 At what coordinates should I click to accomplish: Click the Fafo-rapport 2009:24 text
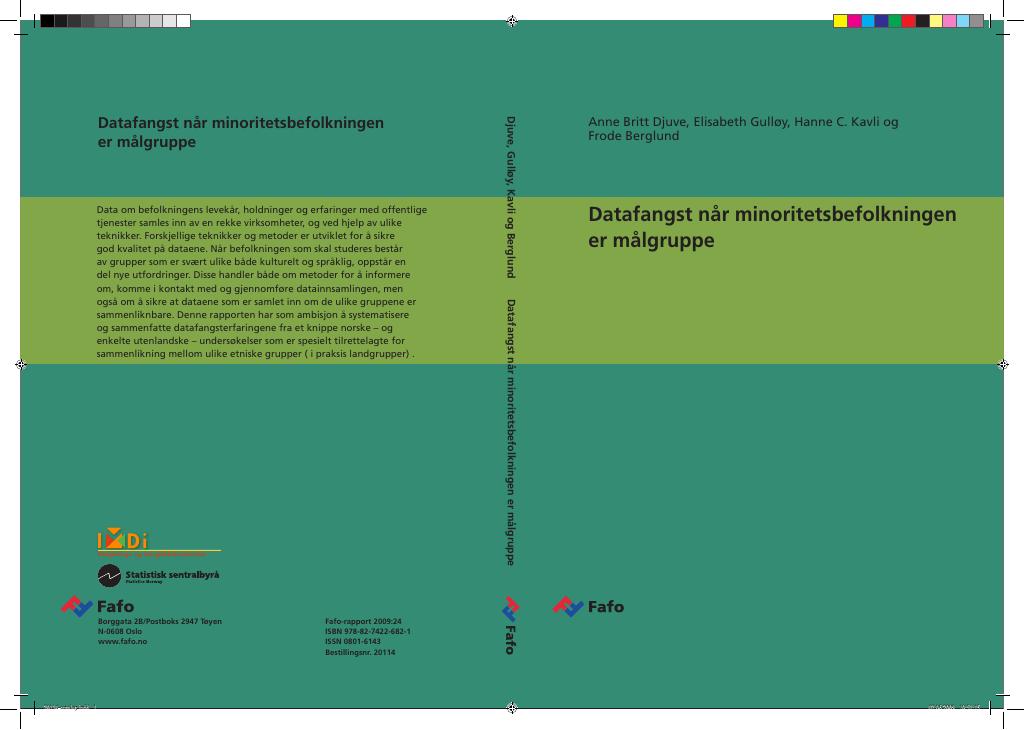[363, 622]
